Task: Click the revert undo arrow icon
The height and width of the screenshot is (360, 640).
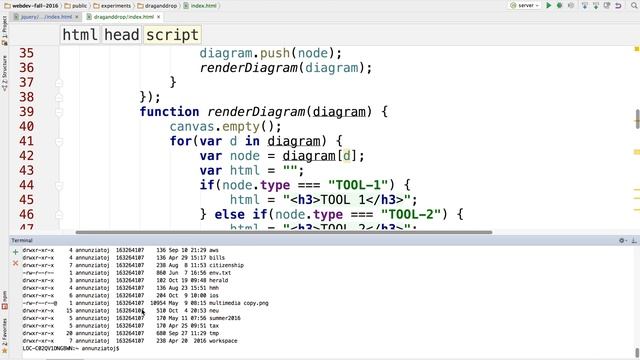Action: (618, 5)
